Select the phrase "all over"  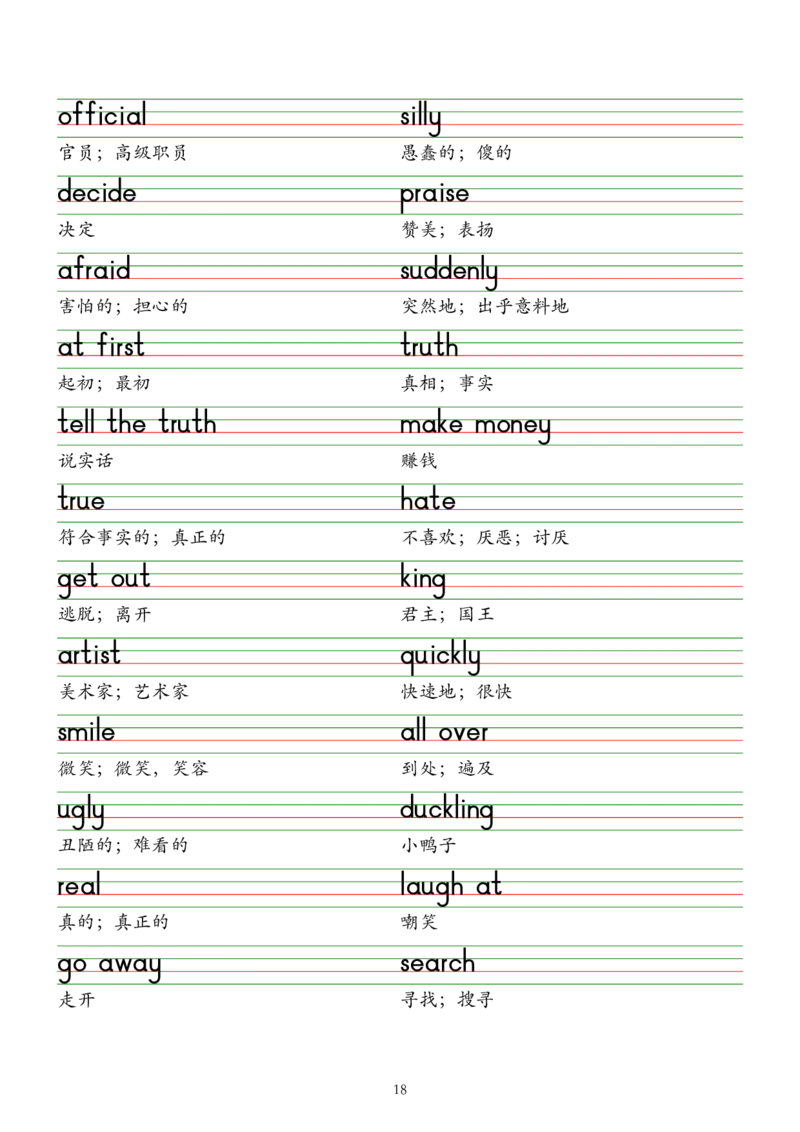pos(443,732)
